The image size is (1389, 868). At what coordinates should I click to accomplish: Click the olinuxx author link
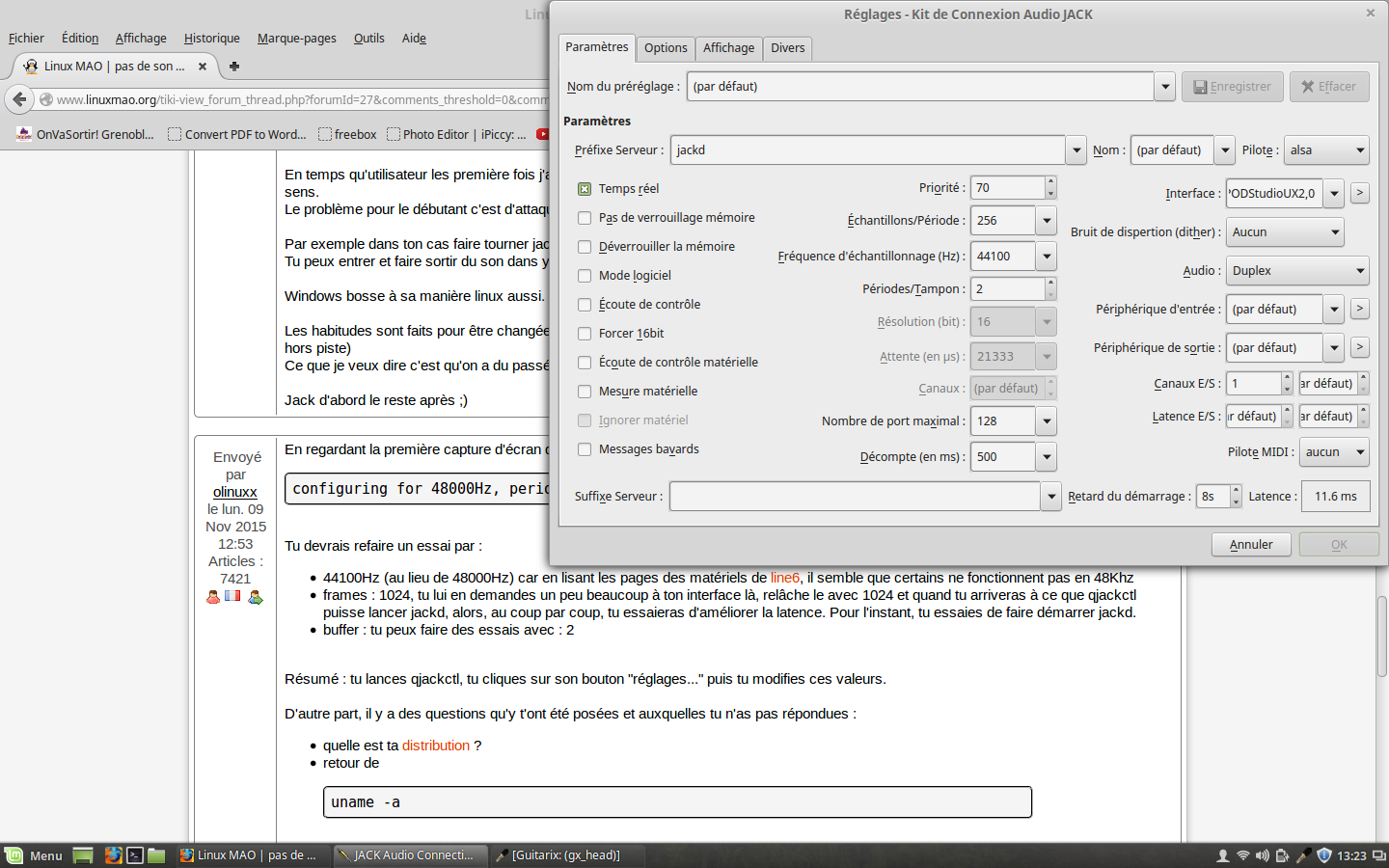(235, 492)
